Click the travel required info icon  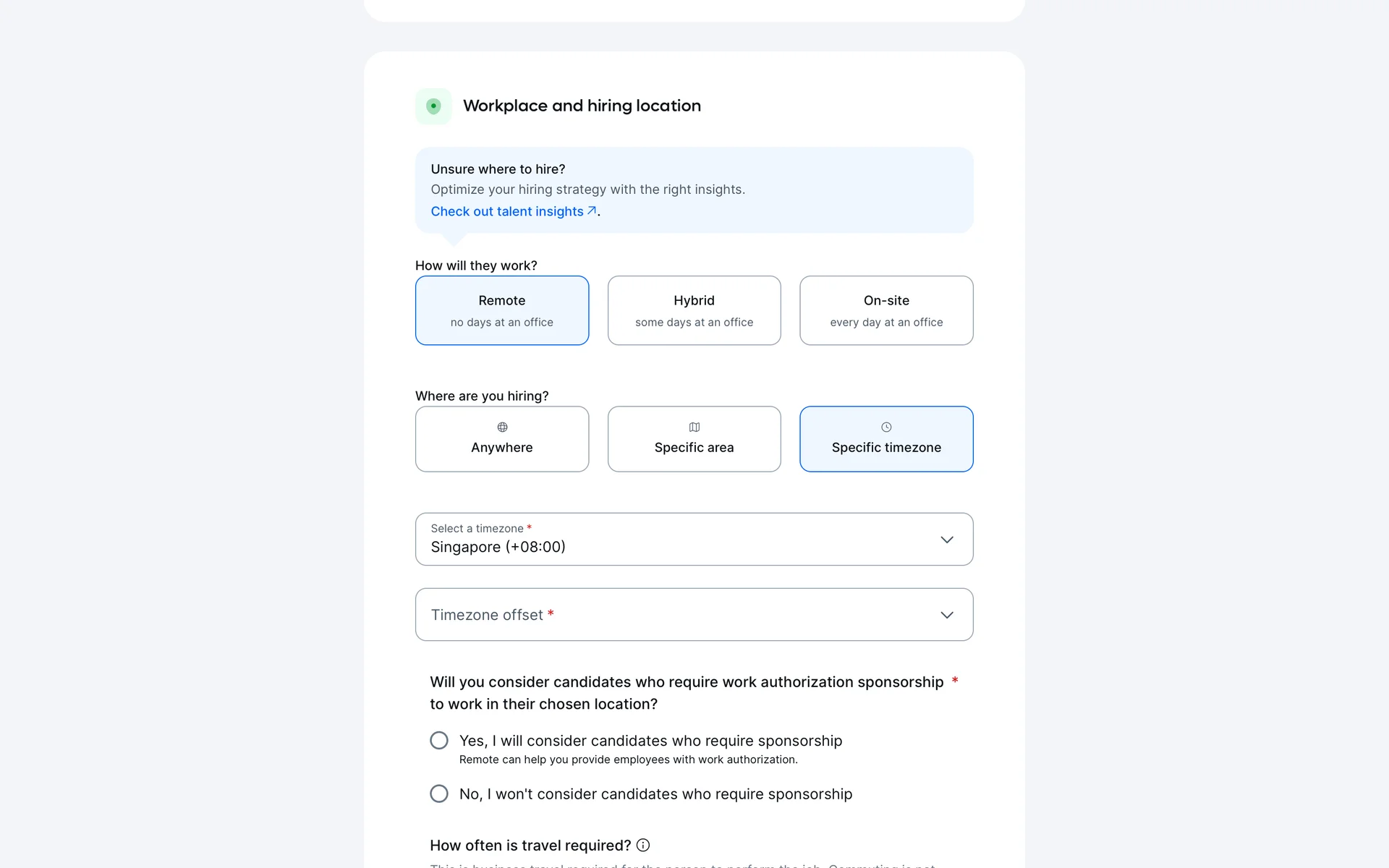tap(643, 845)
